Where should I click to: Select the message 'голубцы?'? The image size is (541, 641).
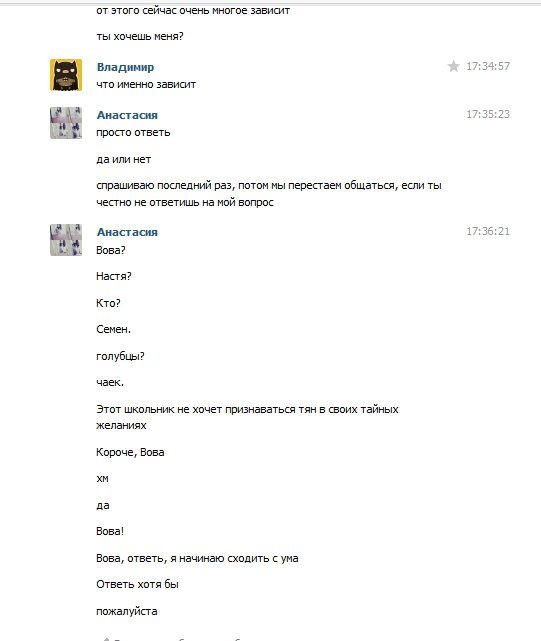tap(120, 356)
